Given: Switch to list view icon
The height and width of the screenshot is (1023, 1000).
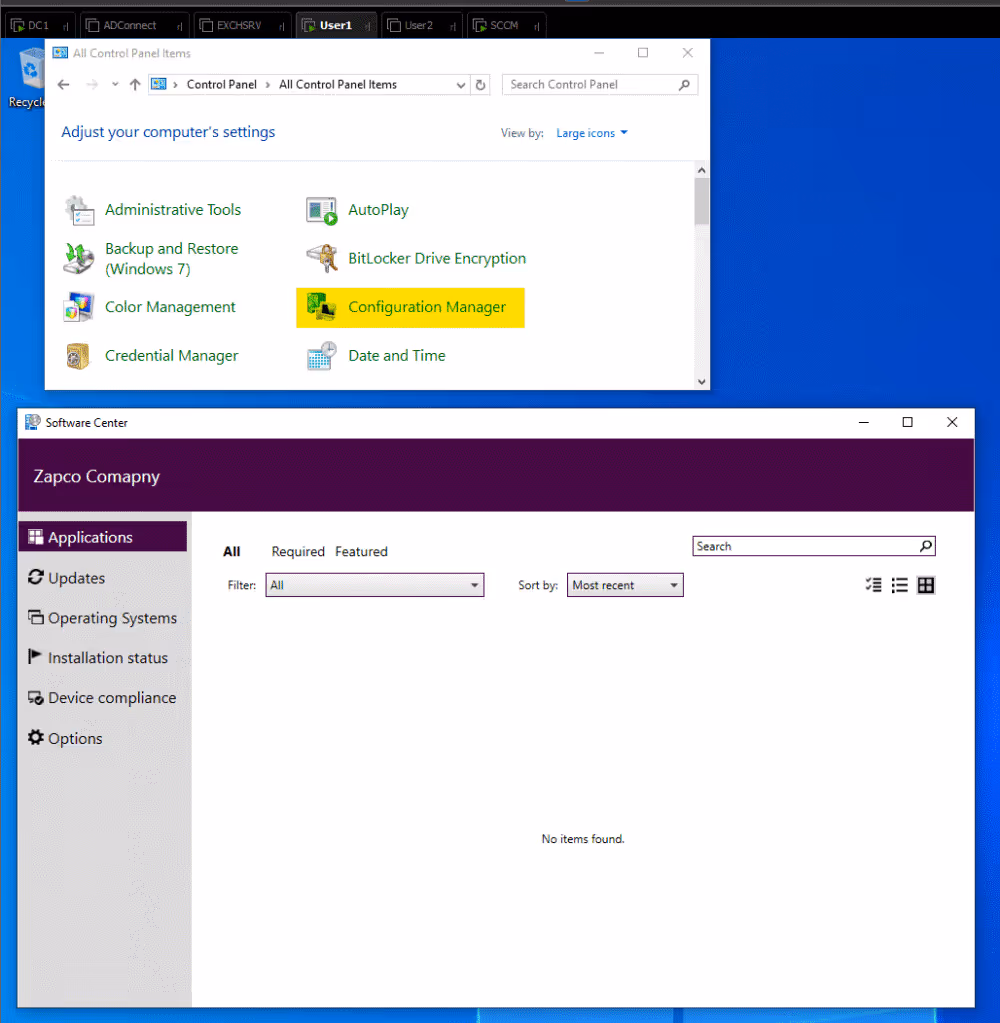Looking at the screenshot, I should coord(900,585).
